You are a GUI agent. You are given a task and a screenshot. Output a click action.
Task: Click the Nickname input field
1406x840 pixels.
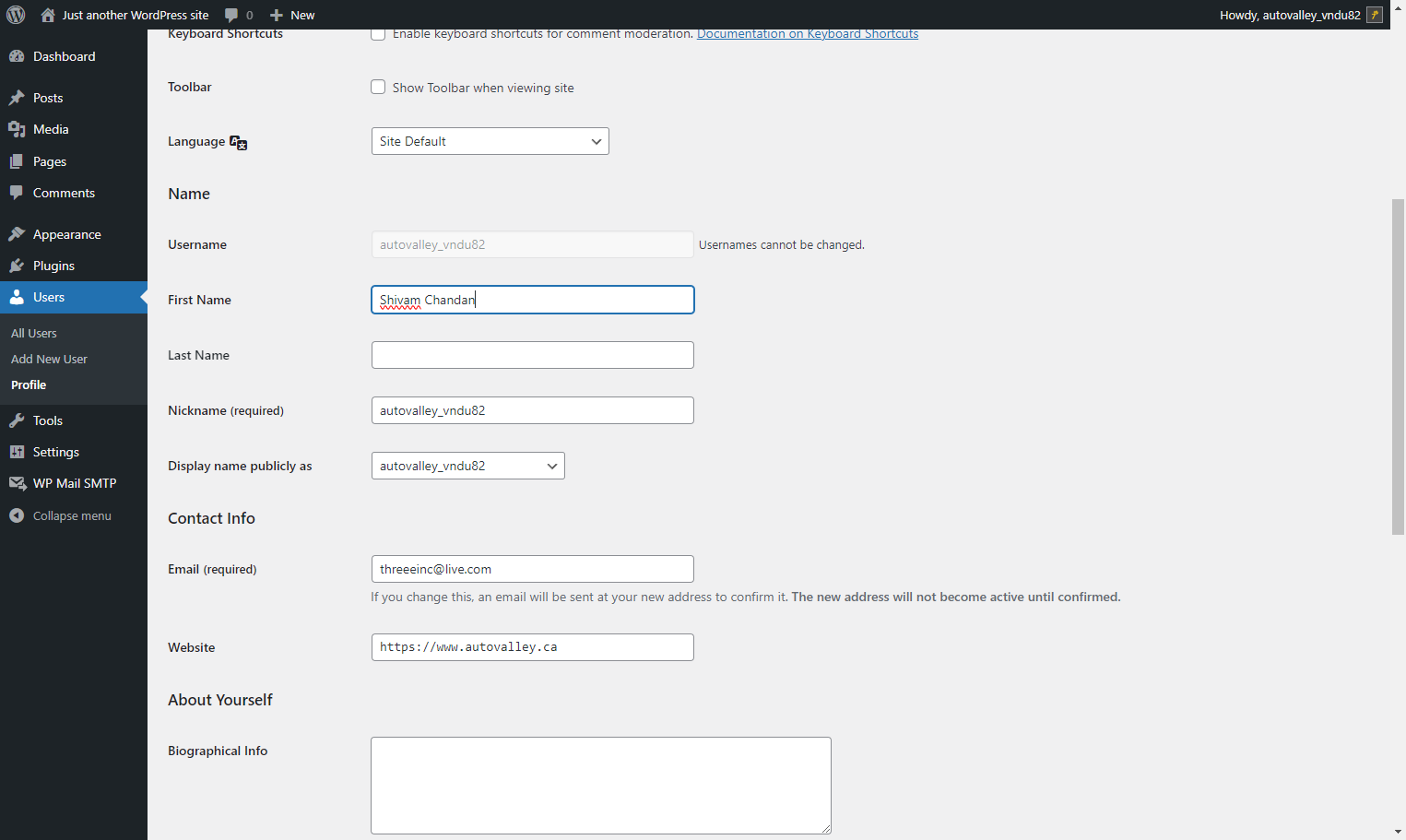(533, 410)
